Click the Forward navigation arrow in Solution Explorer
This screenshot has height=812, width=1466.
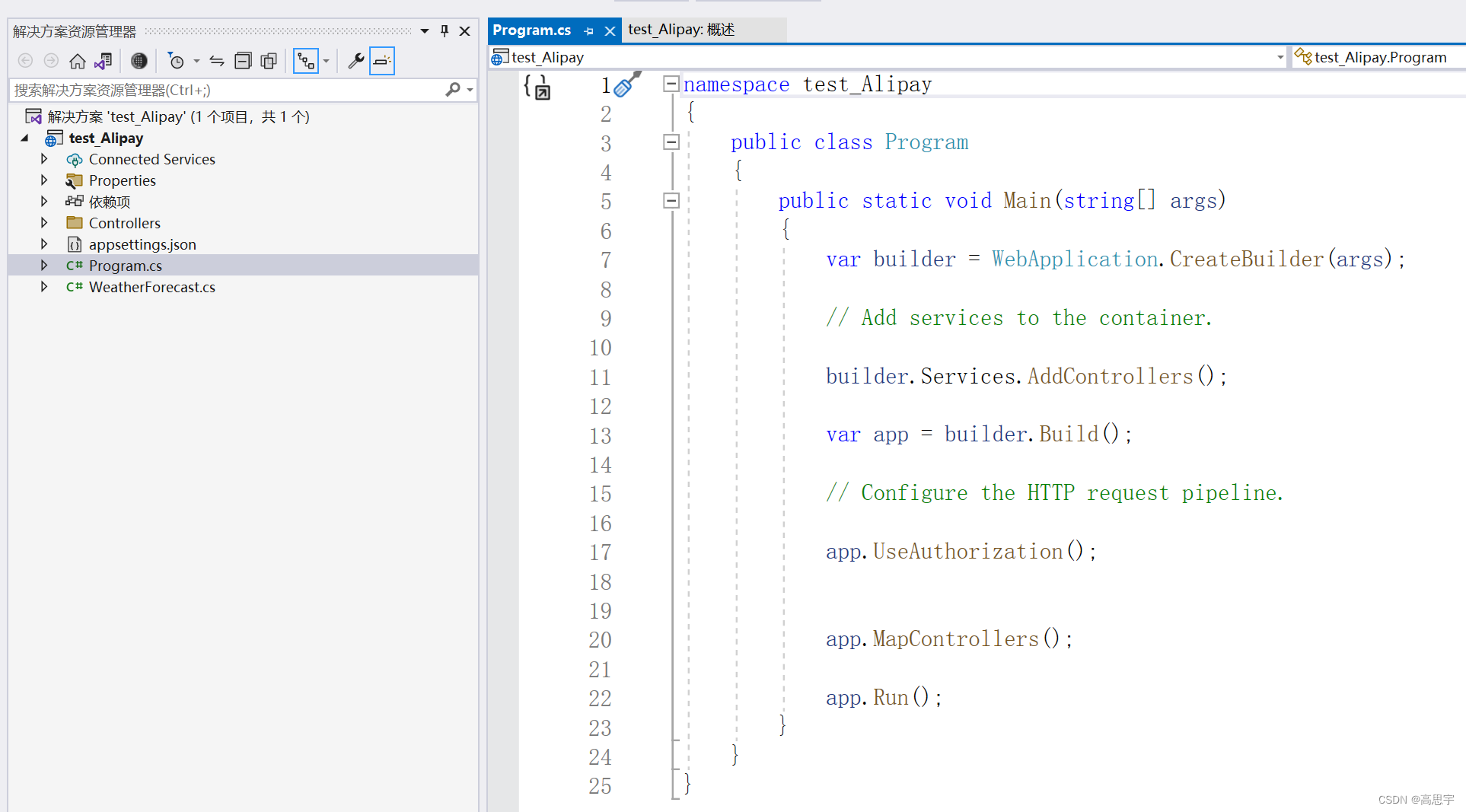click(51, 61)
